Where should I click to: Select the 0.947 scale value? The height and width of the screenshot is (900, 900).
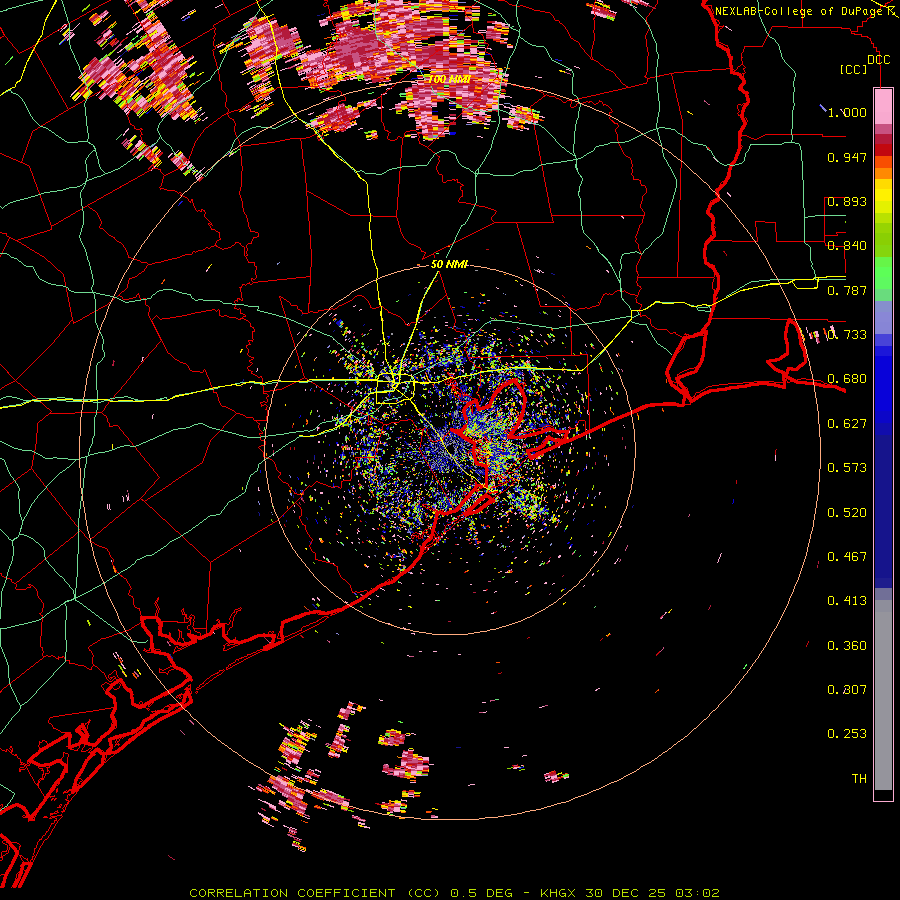[847, 157]
